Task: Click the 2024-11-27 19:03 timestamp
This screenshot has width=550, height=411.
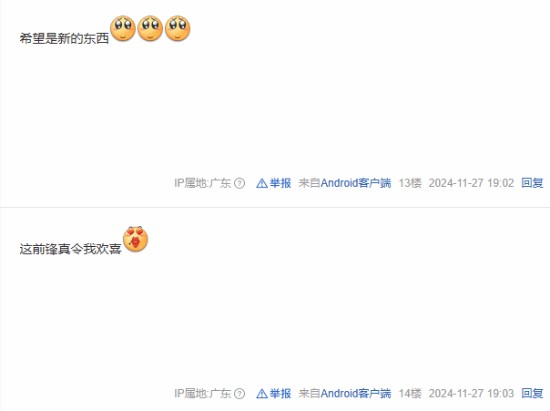Action: [x=471, y=393]
